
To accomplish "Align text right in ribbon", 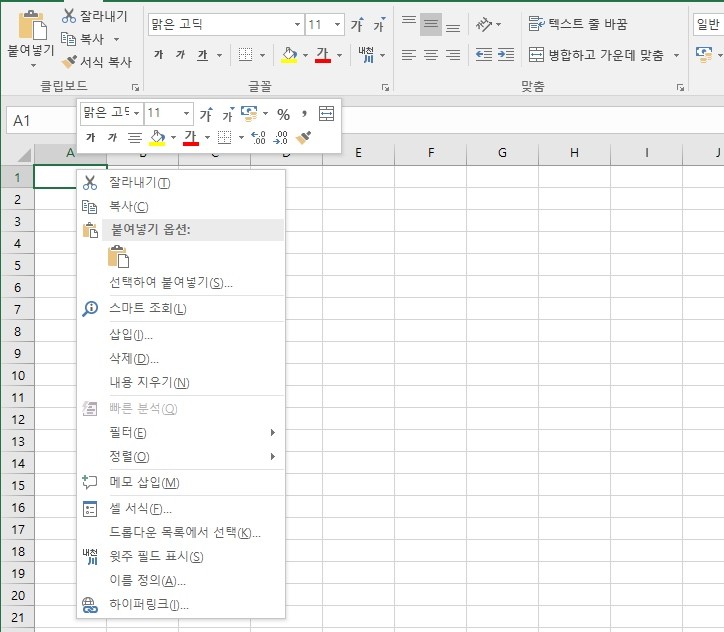I will (452, 55).
